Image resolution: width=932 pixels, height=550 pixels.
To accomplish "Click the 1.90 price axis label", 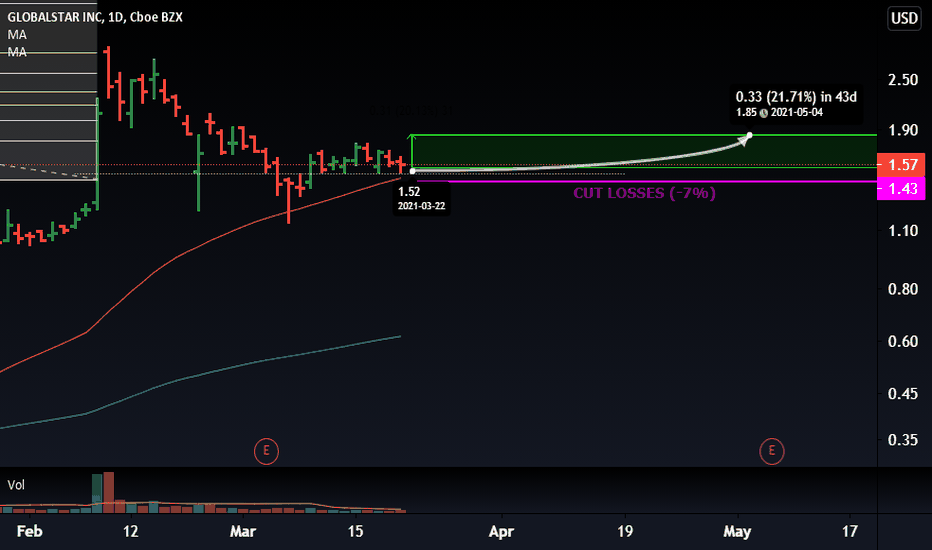I will pos(903,130).
